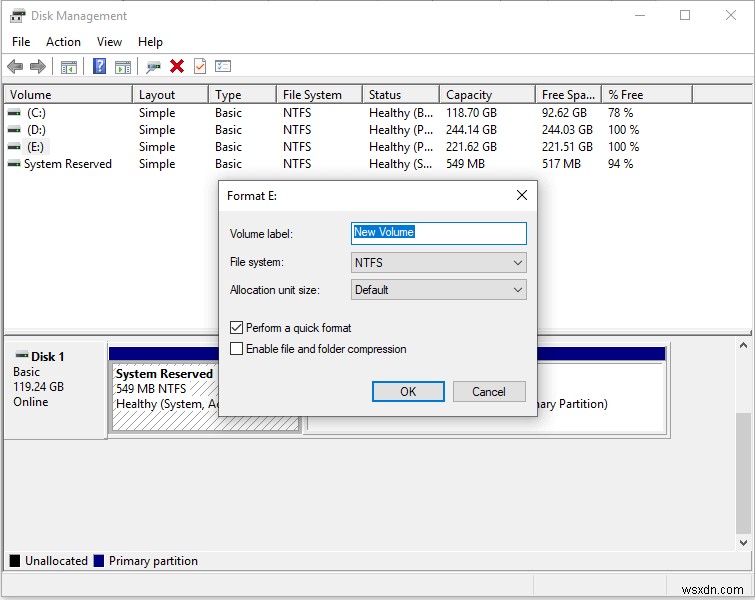
Task: Select the drive icon beside (E:)
Action: pyautogui.click(x=14, y=146)
